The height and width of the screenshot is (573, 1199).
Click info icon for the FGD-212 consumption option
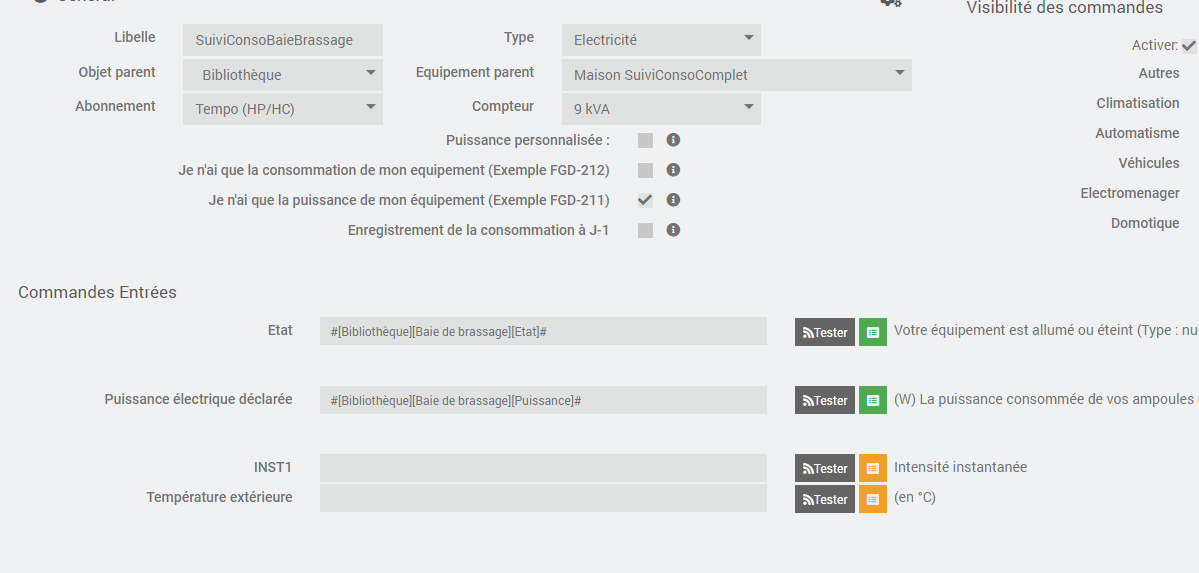tap(673, 170)
